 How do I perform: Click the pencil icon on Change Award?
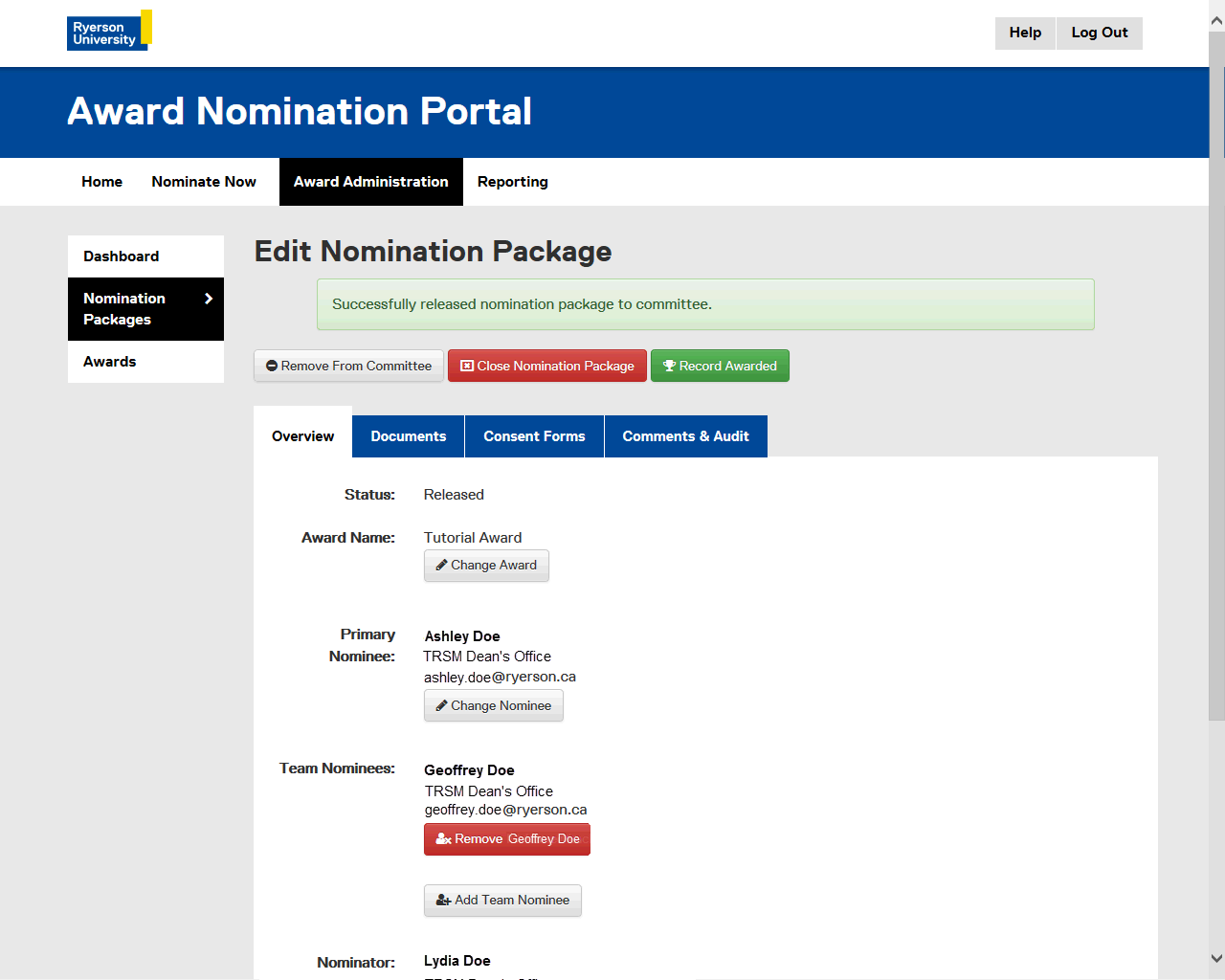tap(441, 566)
